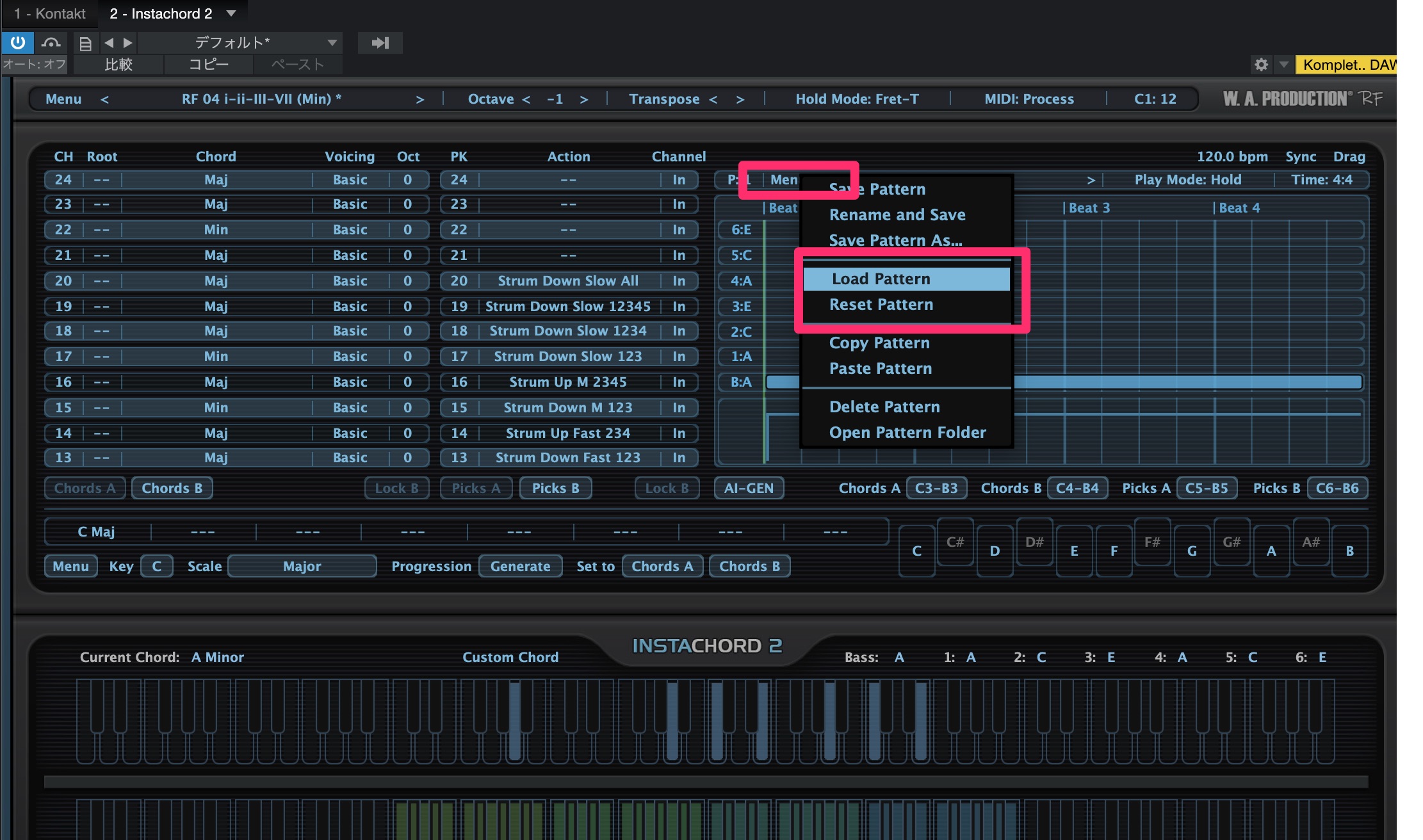Click the automation read/write headphone icon
The height and width of the screenshot is (840, 1423).
51,43
